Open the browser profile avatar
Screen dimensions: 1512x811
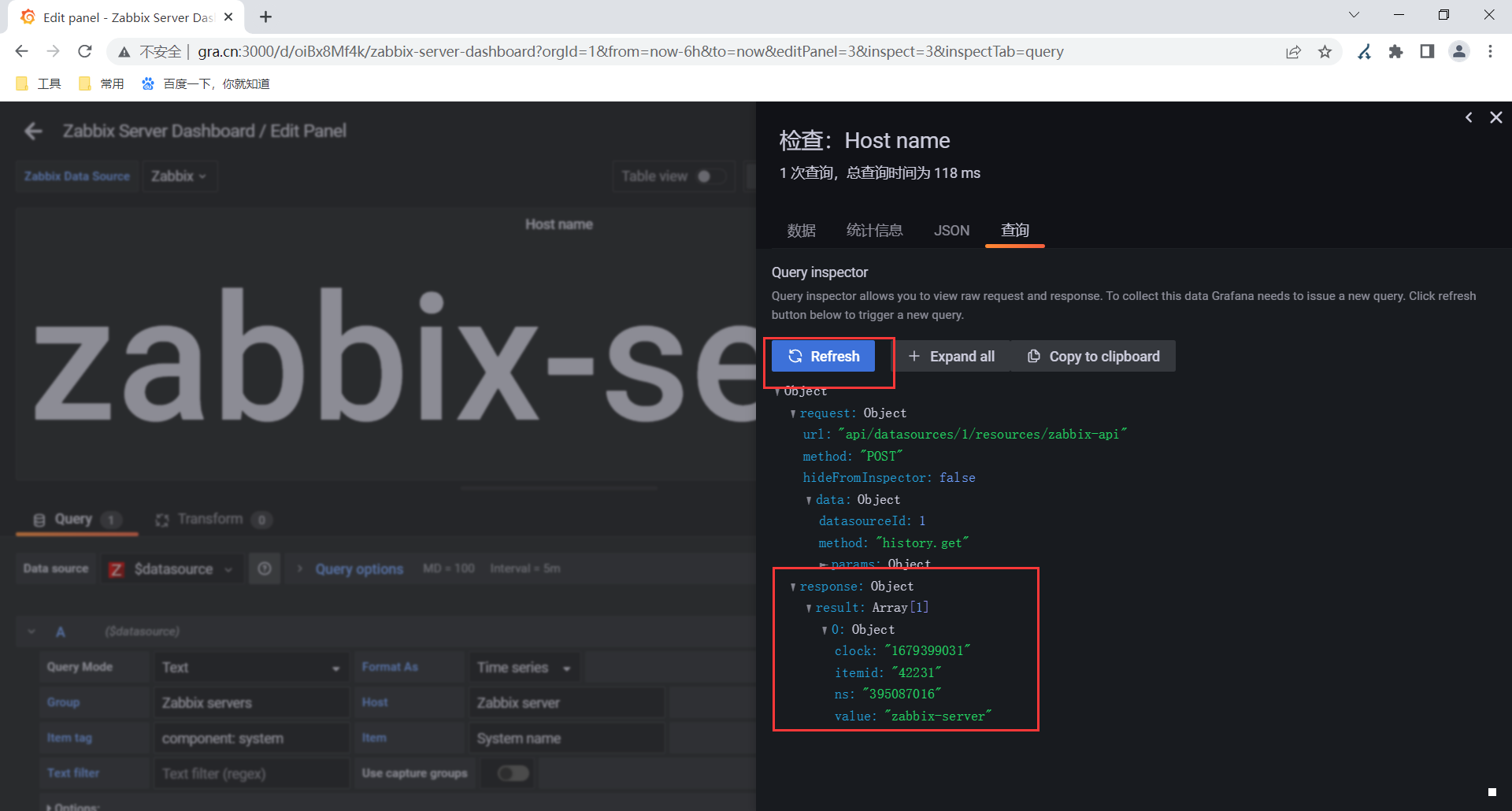(x=1459, y=52)
